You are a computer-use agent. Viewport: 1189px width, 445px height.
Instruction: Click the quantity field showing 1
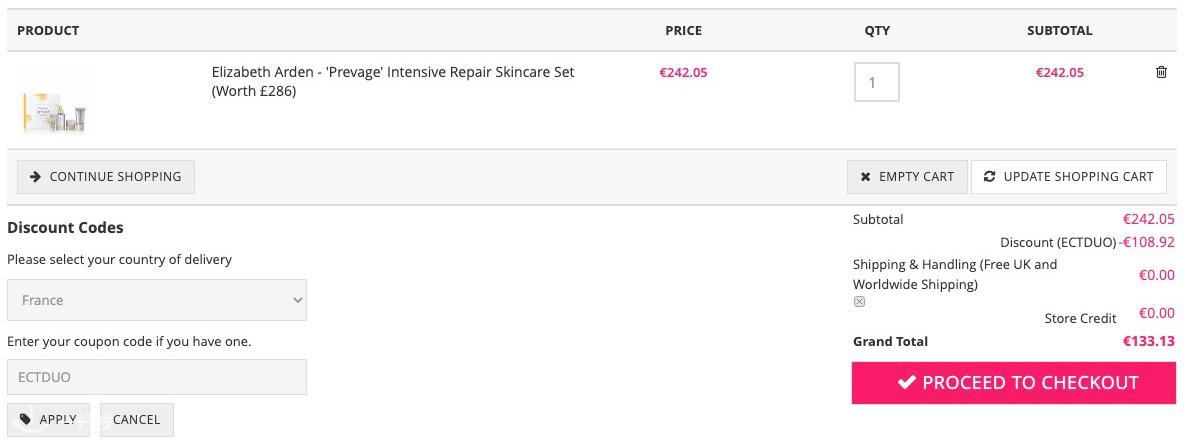pyautogui.click(x=876, y=82)
